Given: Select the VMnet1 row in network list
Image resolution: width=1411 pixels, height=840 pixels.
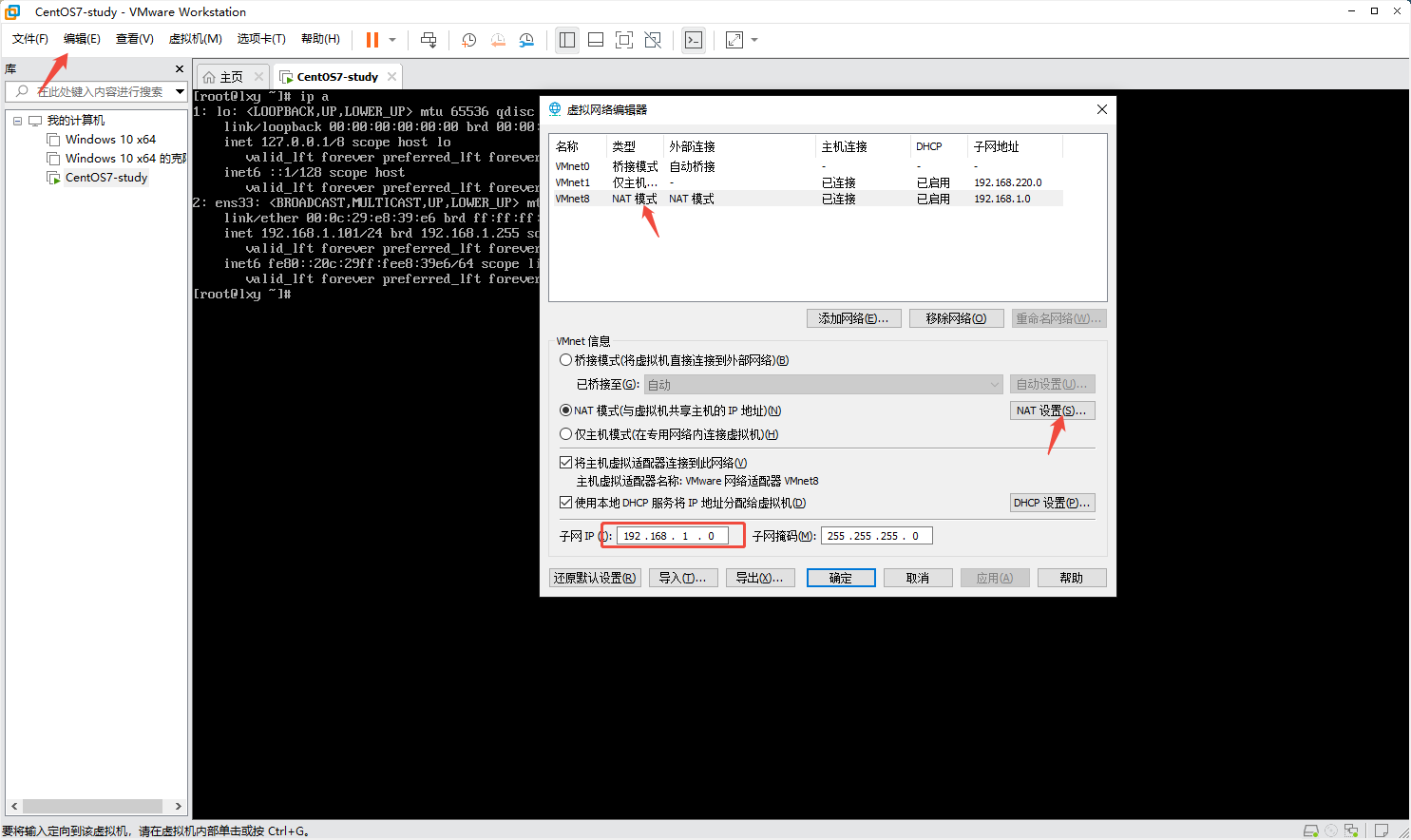Looking at the screenshot, I should click(x=808, y=182).
